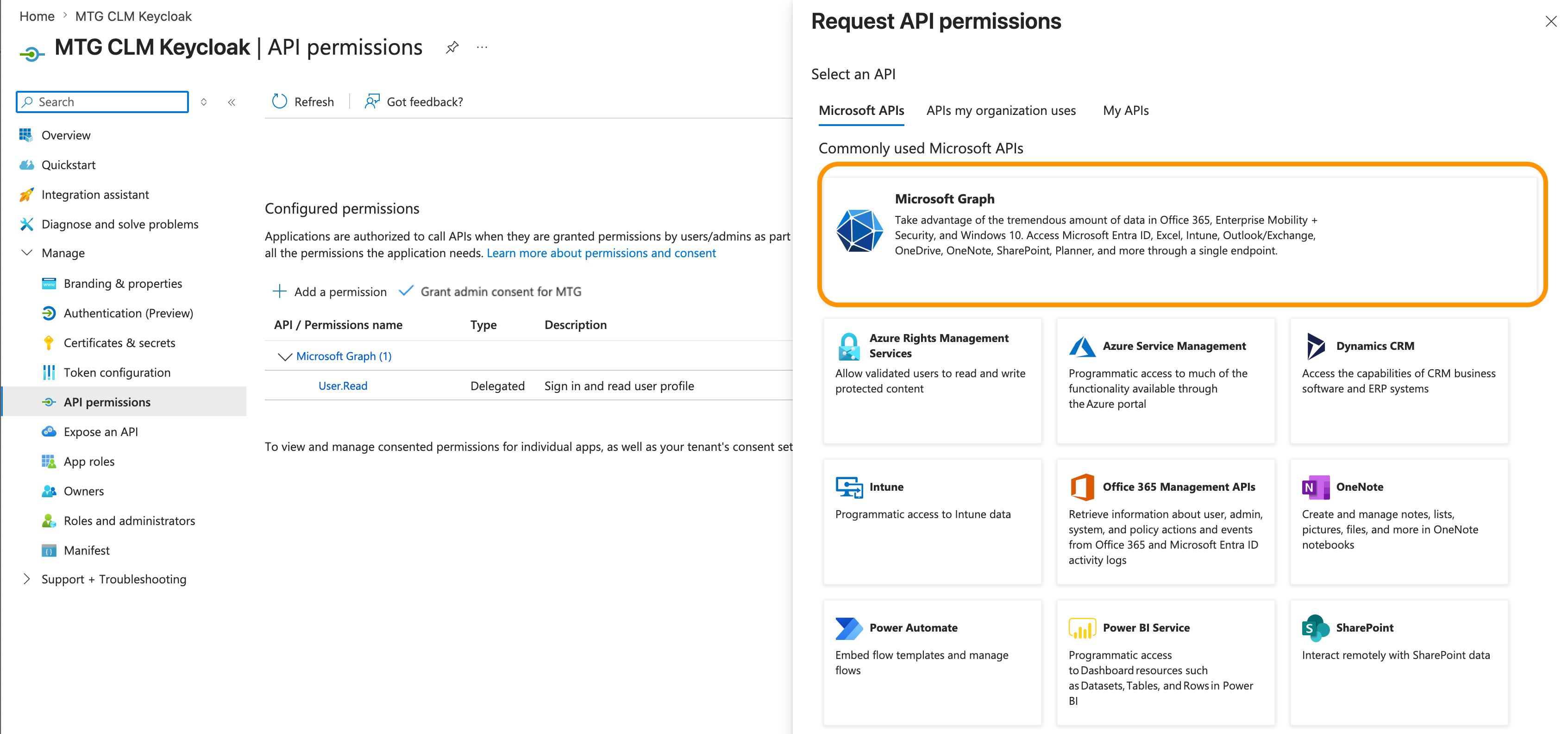The height and width of the screenshot is (734, 1568).
Task: Select the Power Automate card
Action: tap(932, 663)
